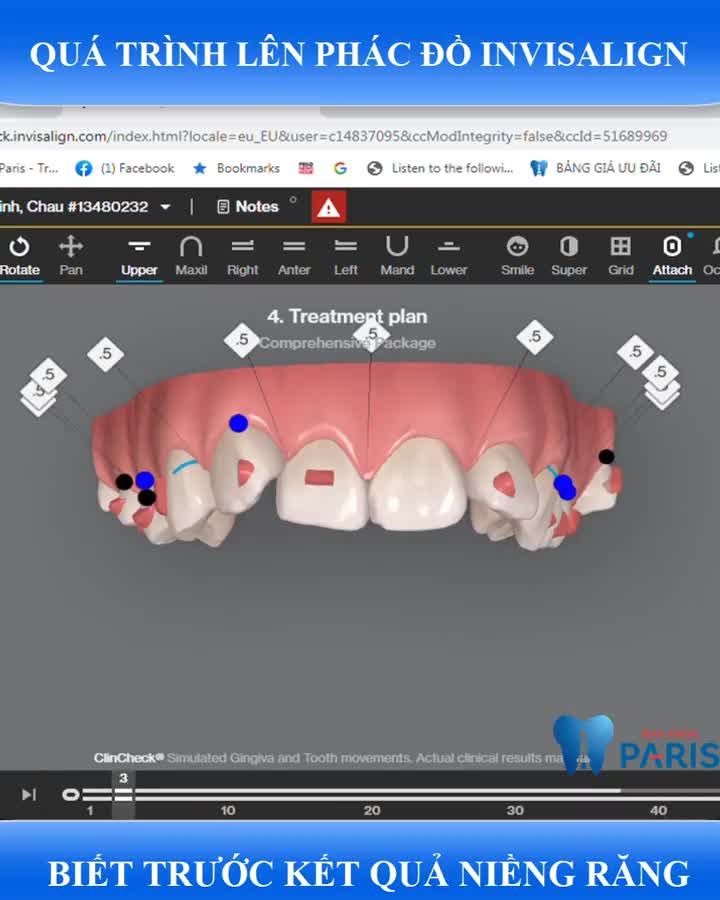Click the red attachment on the central incisor

pyautogui.click(x=320, y=477)
